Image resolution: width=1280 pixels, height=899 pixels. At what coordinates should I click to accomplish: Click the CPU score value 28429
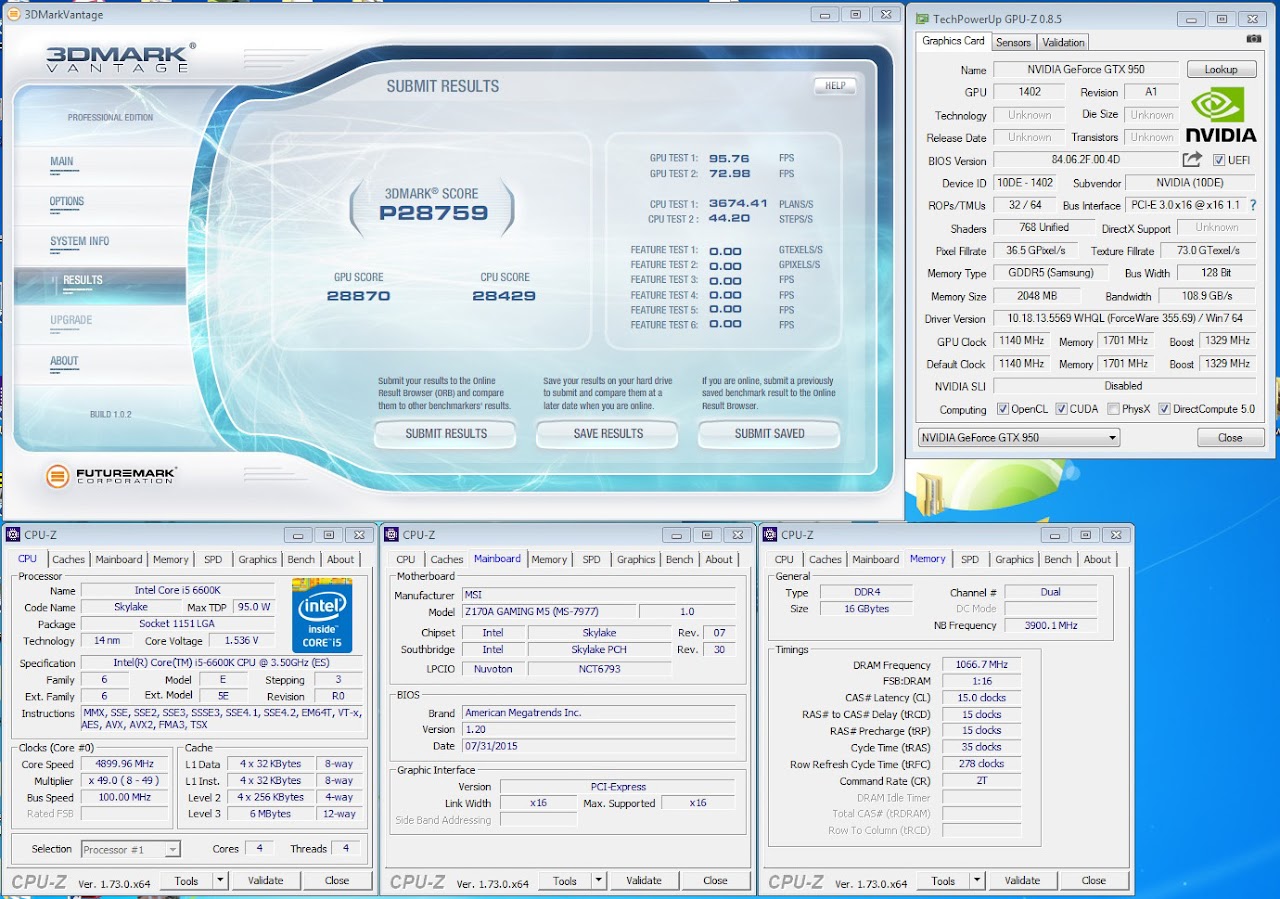click(504, 296)
